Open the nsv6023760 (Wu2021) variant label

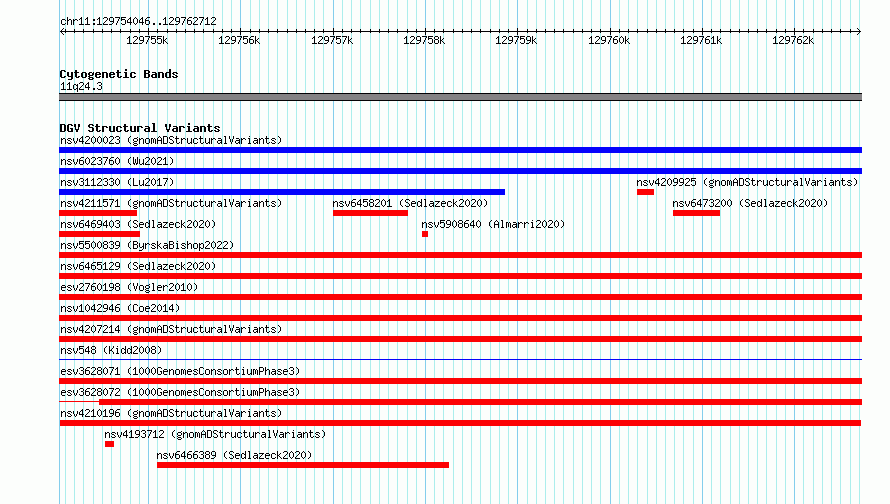[117, 161]
